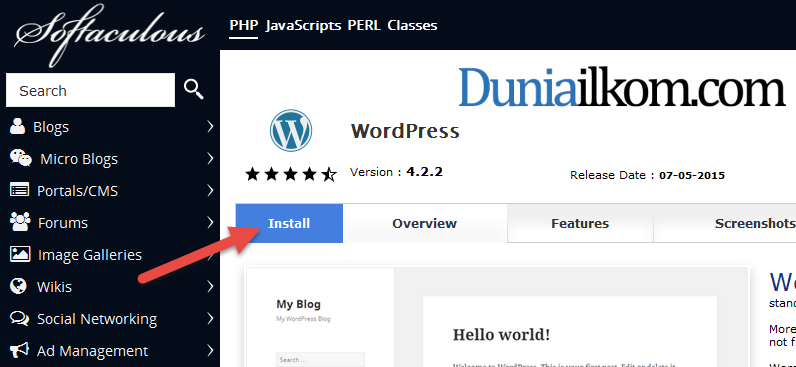
Task: Select the PHP scripts tab
Action: (244, 25)
